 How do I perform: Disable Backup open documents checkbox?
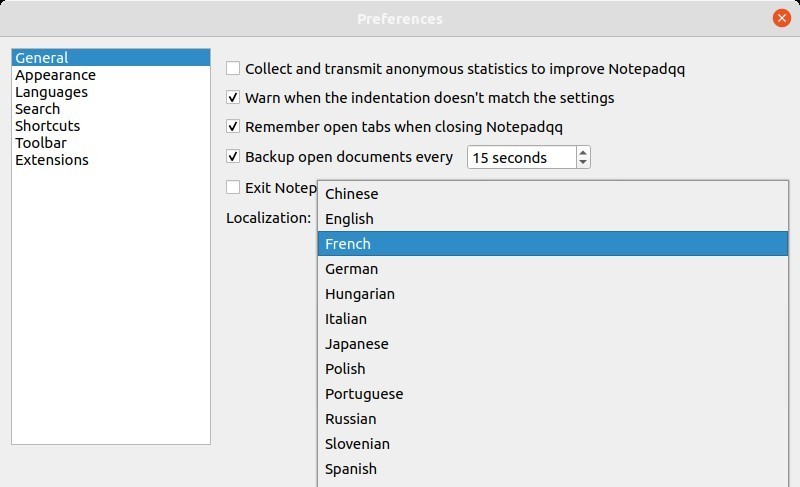click(x=233, y=157)
